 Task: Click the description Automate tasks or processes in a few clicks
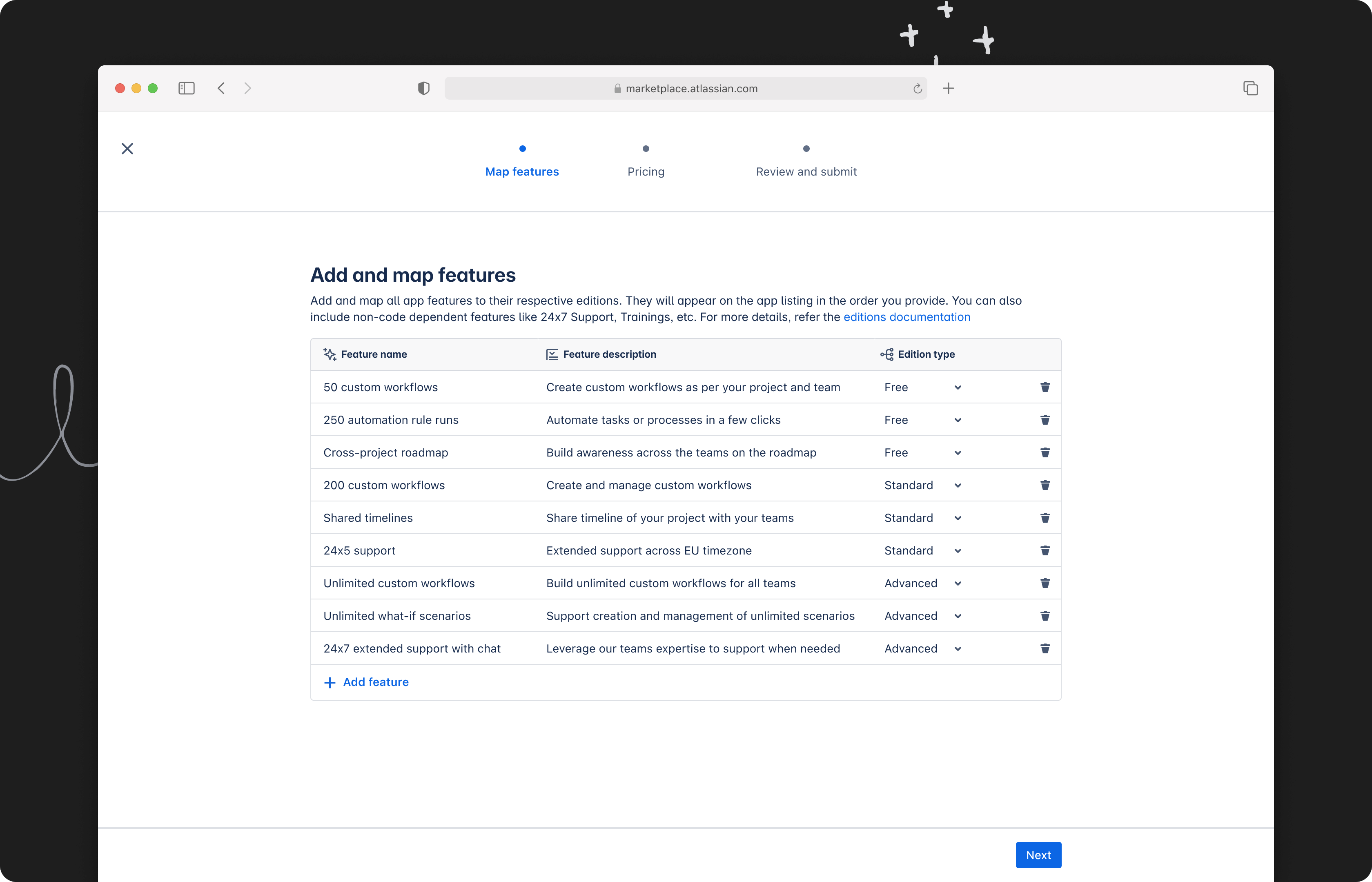[x=663, y=420]
